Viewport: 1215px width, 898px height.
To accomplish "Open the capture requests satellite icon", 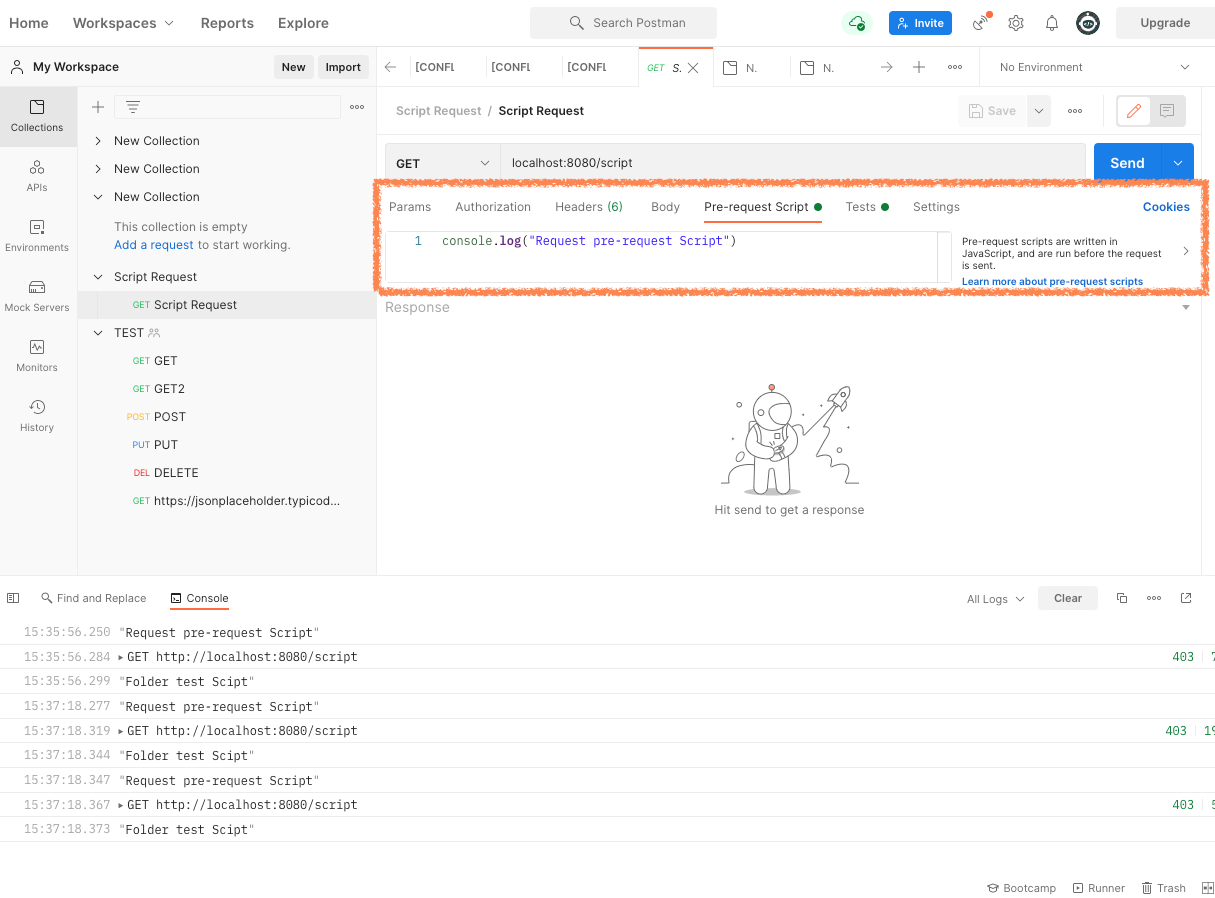I will pos(981,23).
